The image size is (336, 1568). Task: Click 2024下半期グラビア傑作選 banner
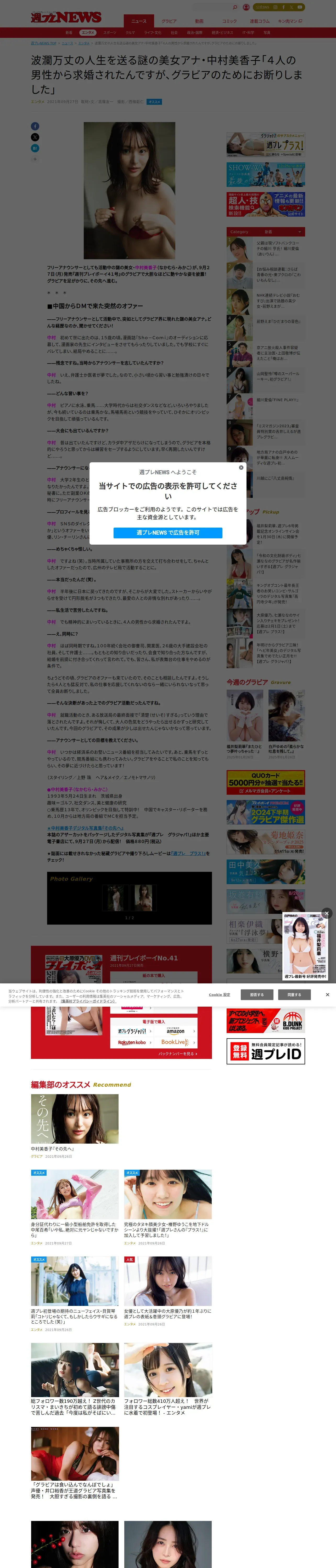[266, 812]
